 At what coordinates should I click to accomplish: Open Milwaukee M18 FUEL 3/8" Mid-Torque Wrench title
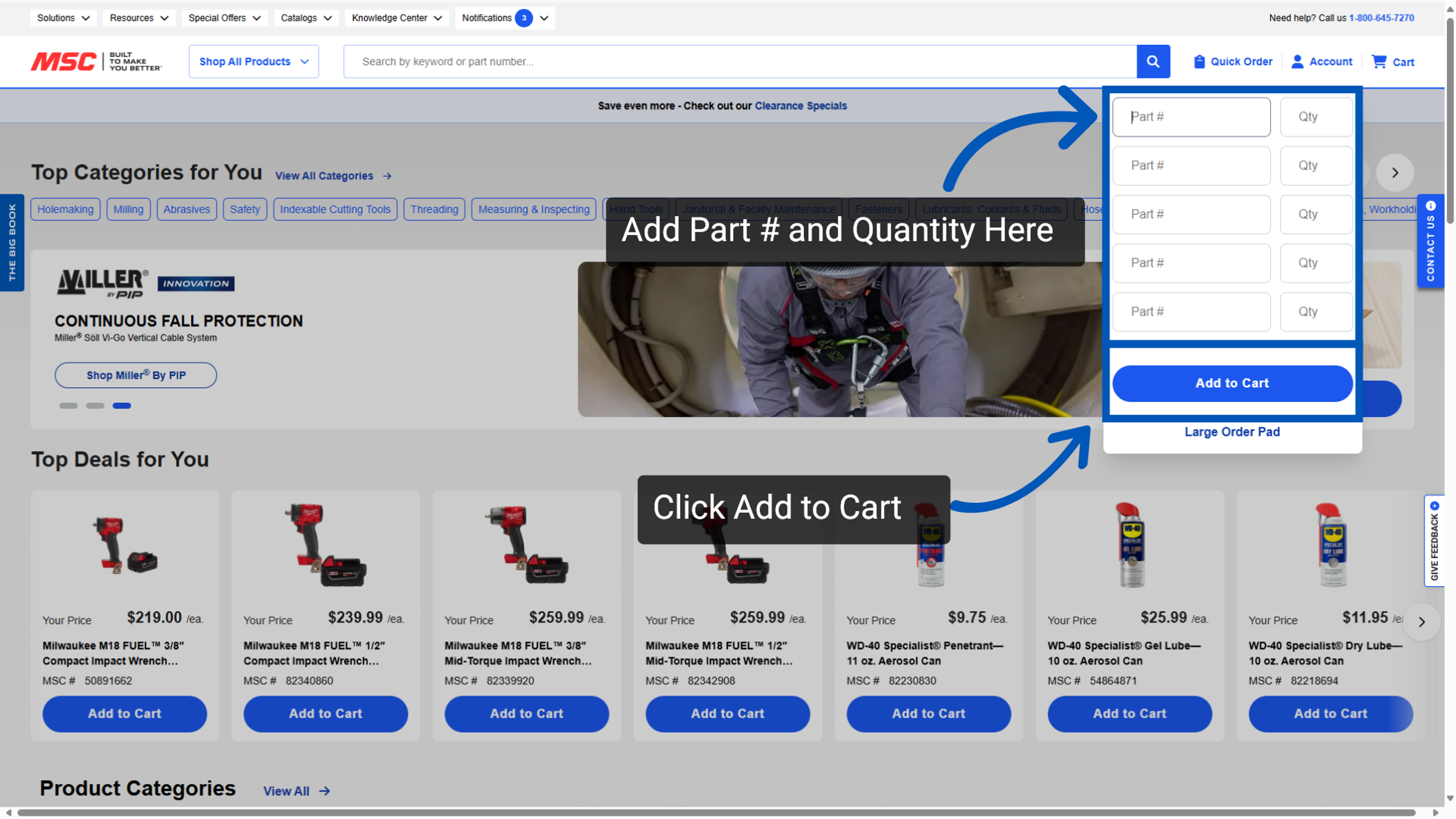coord(518,653)
